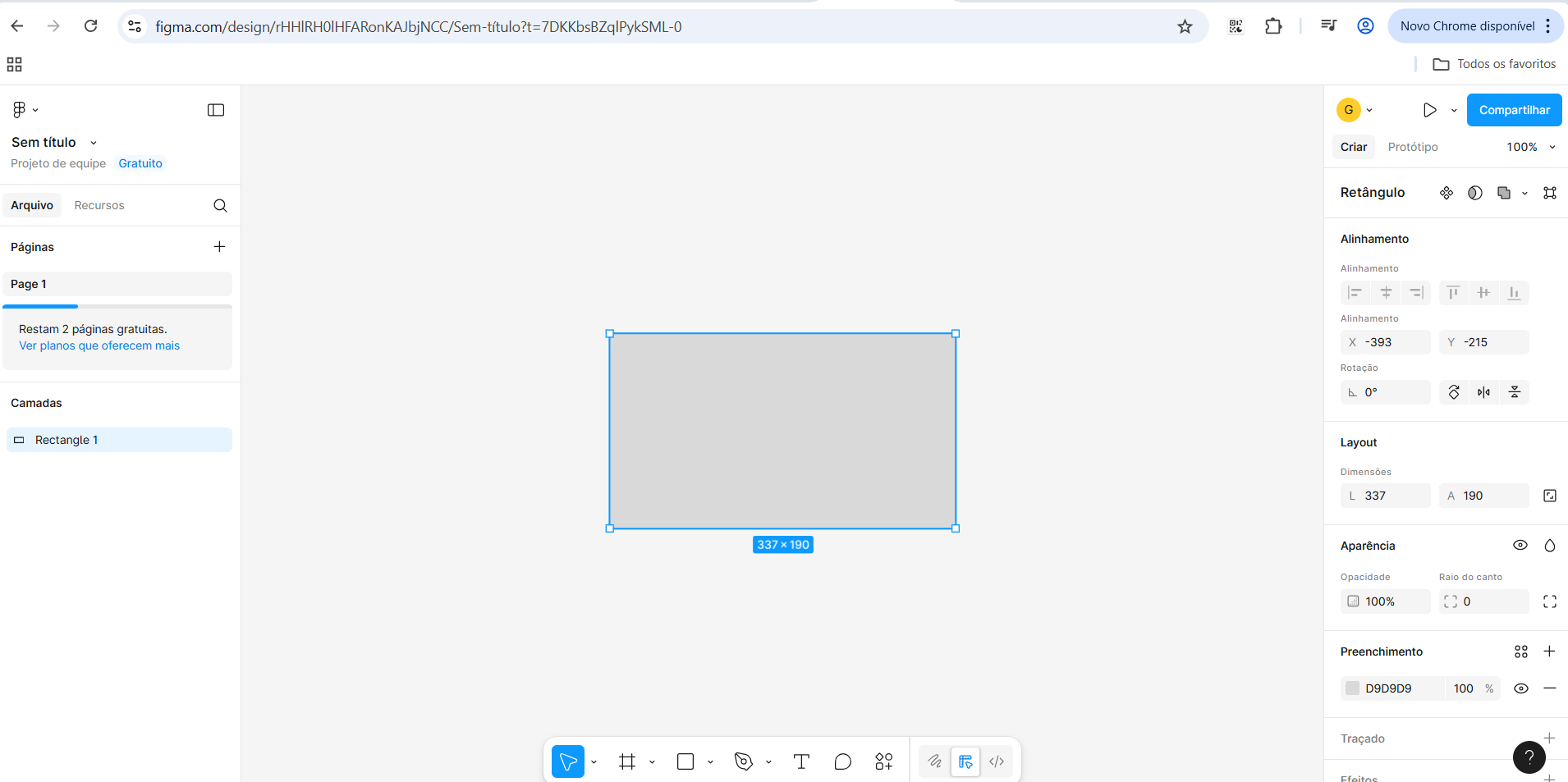Open boolean operations icon
Screen dimensions: 1568x782
pos(1504,193)
